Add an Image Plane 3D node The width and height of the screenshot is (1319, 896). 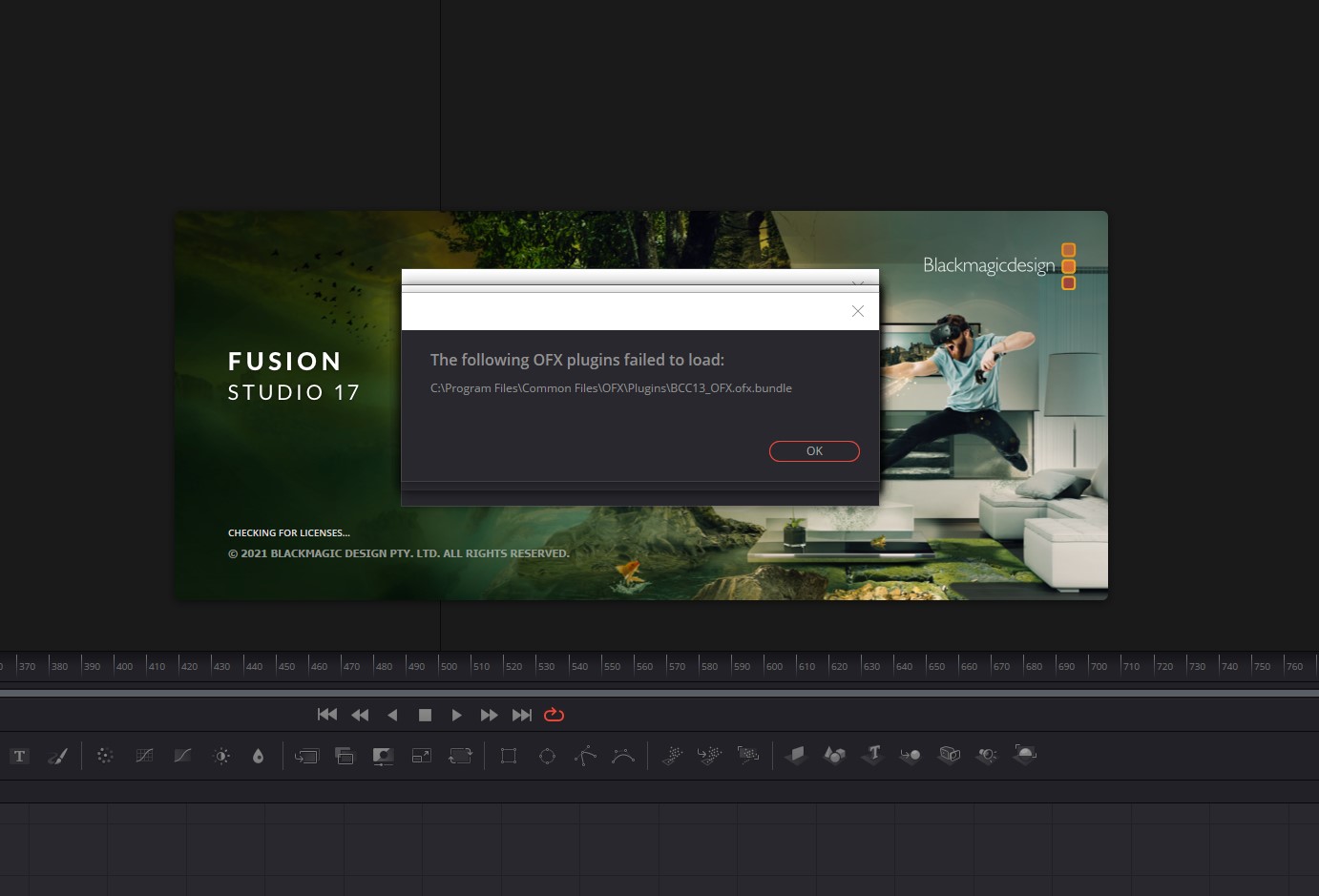pos(796,755)
